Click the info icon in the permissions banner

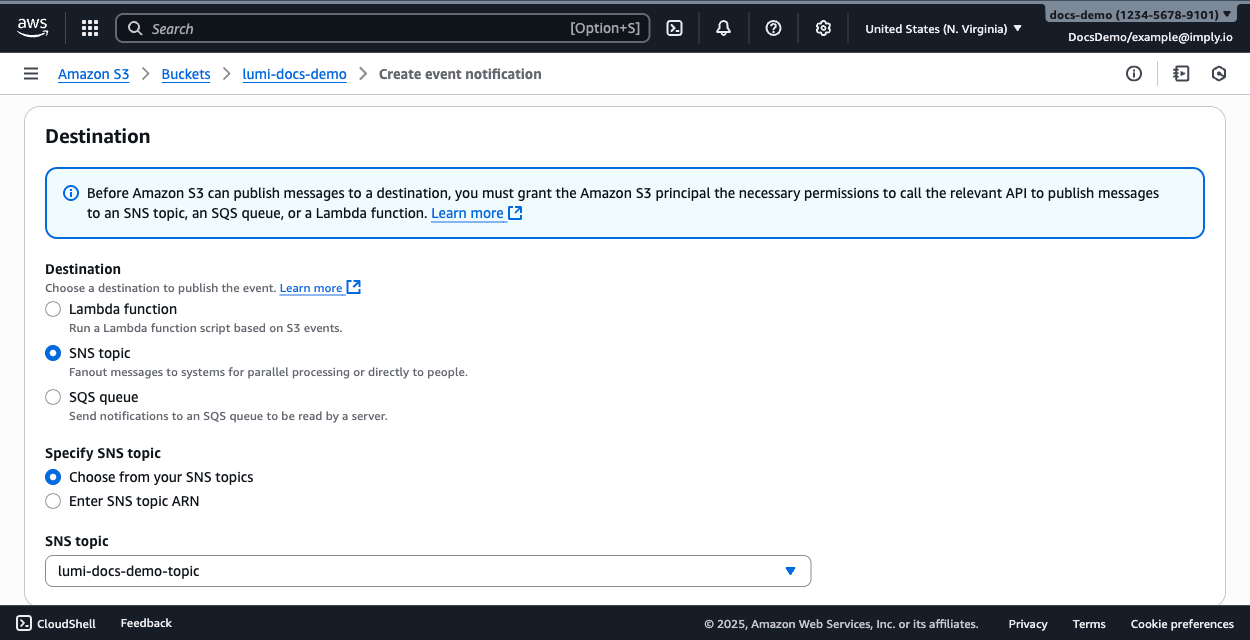71,193
